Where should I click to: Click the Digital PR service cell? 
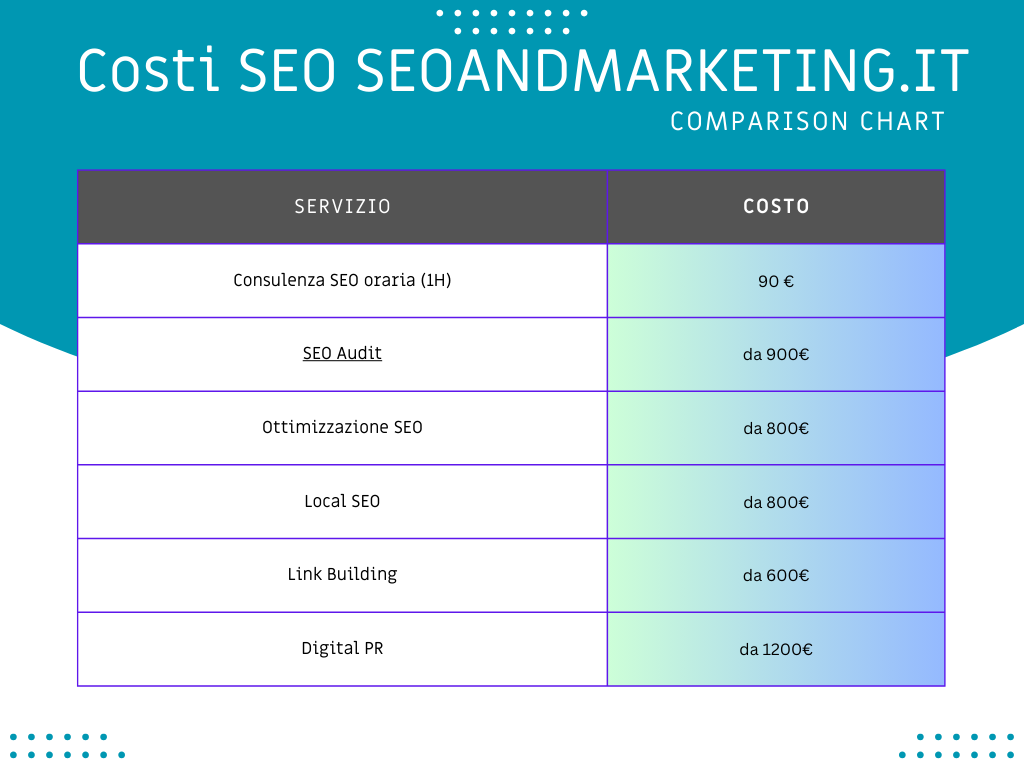point(342,649)
